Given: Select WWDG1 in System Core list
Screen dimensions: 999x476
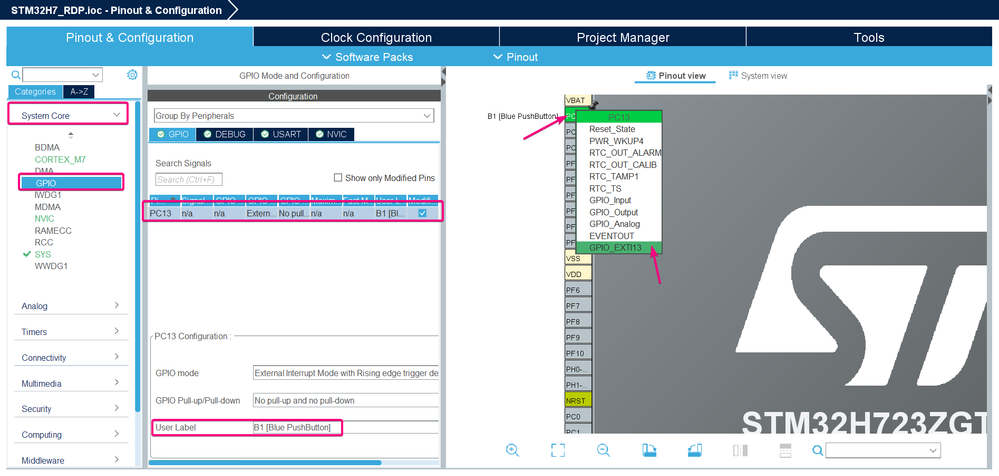Looking at the screenshot, I should pyautogui.click(x=51, y=266).
